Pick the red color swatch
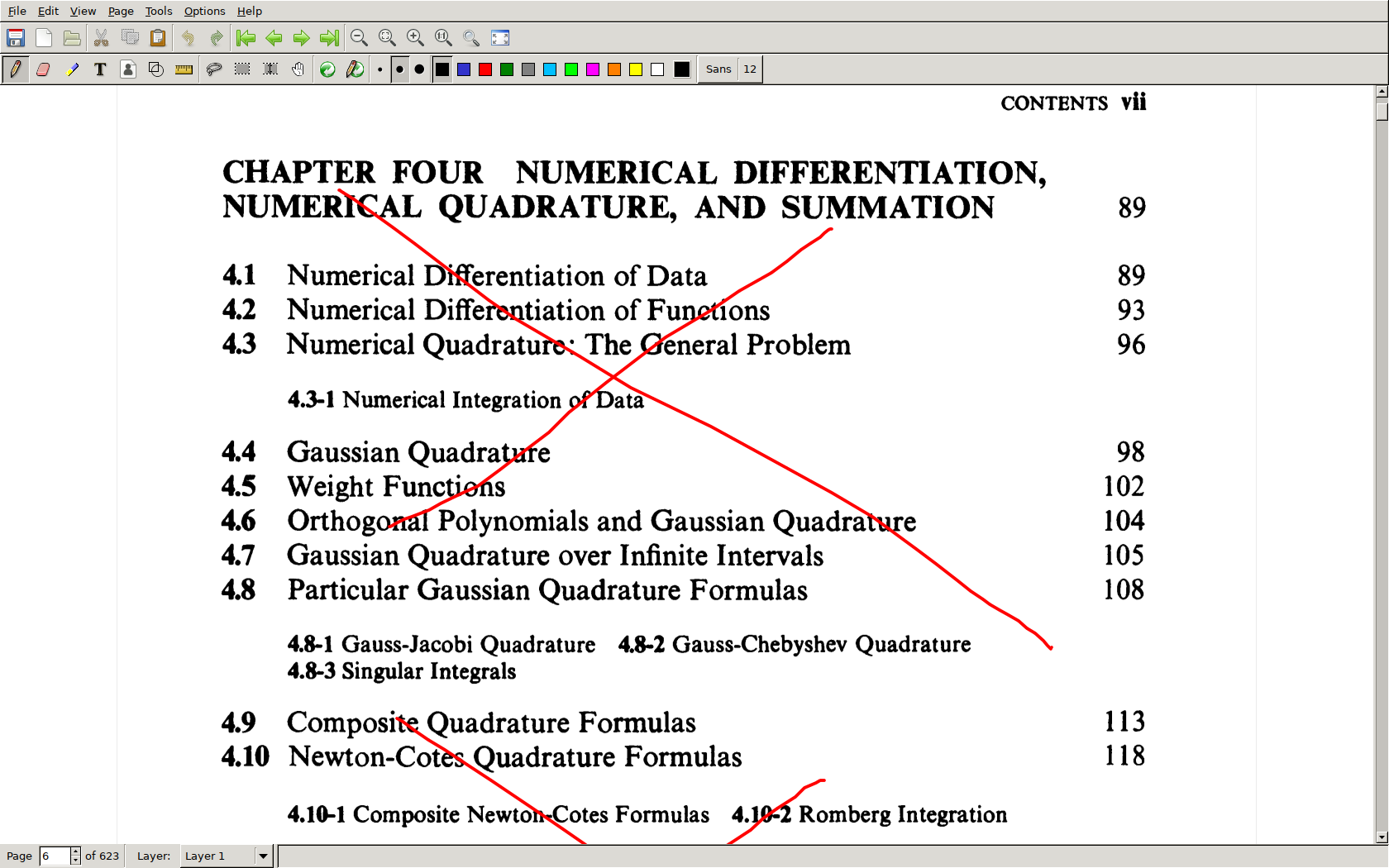1389x868 pixels. (485, 69)
